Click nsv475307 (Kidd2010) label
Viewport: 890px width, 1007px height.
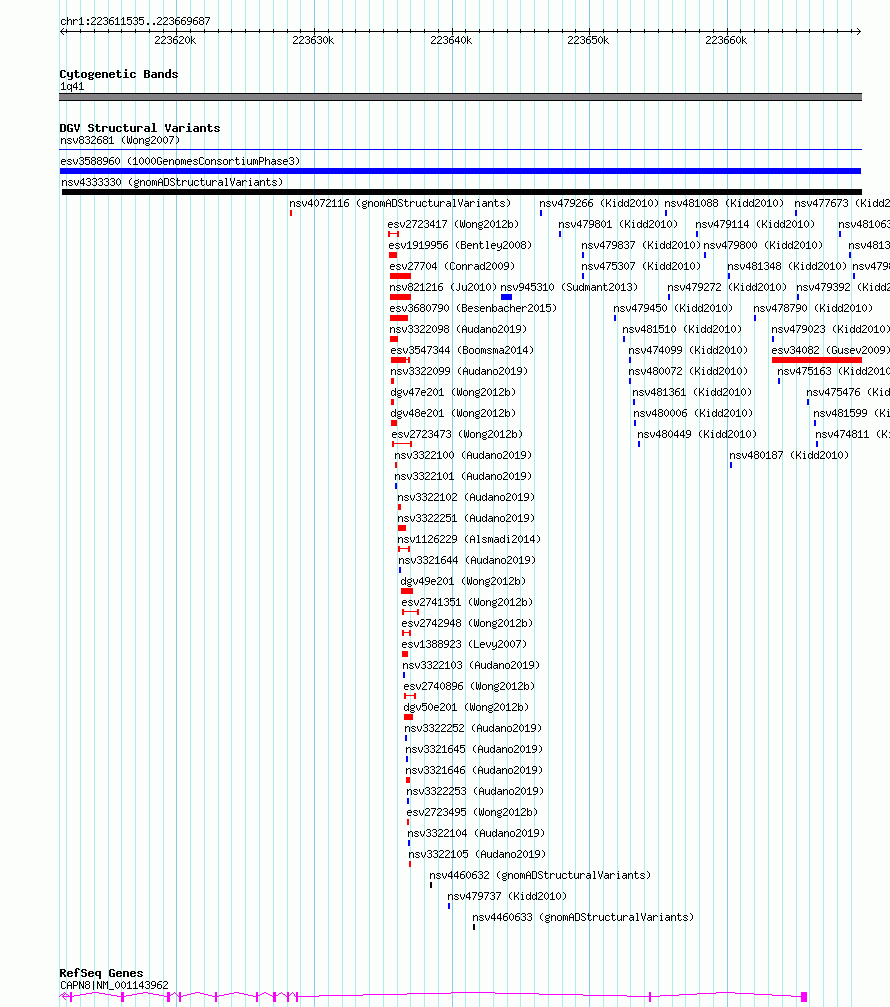[641, 266]
